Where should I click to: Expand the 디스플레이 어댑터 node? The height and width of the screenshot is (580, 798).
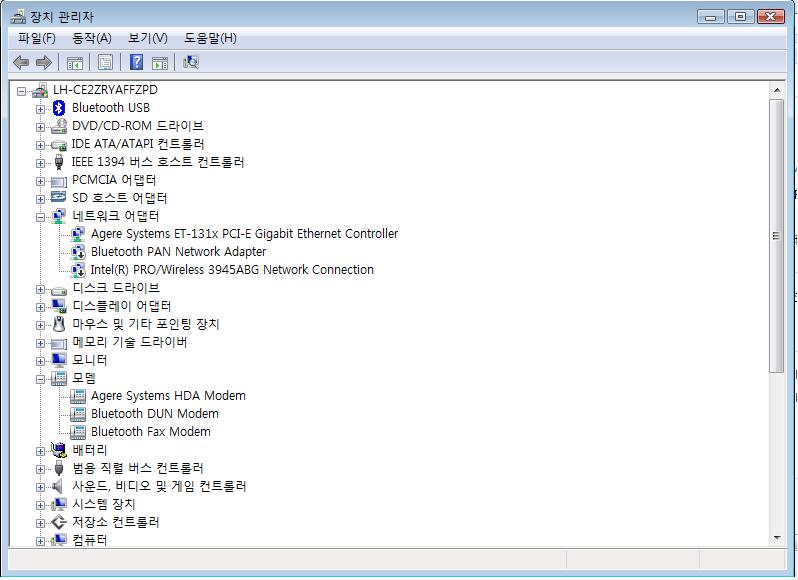click(41, 306)
